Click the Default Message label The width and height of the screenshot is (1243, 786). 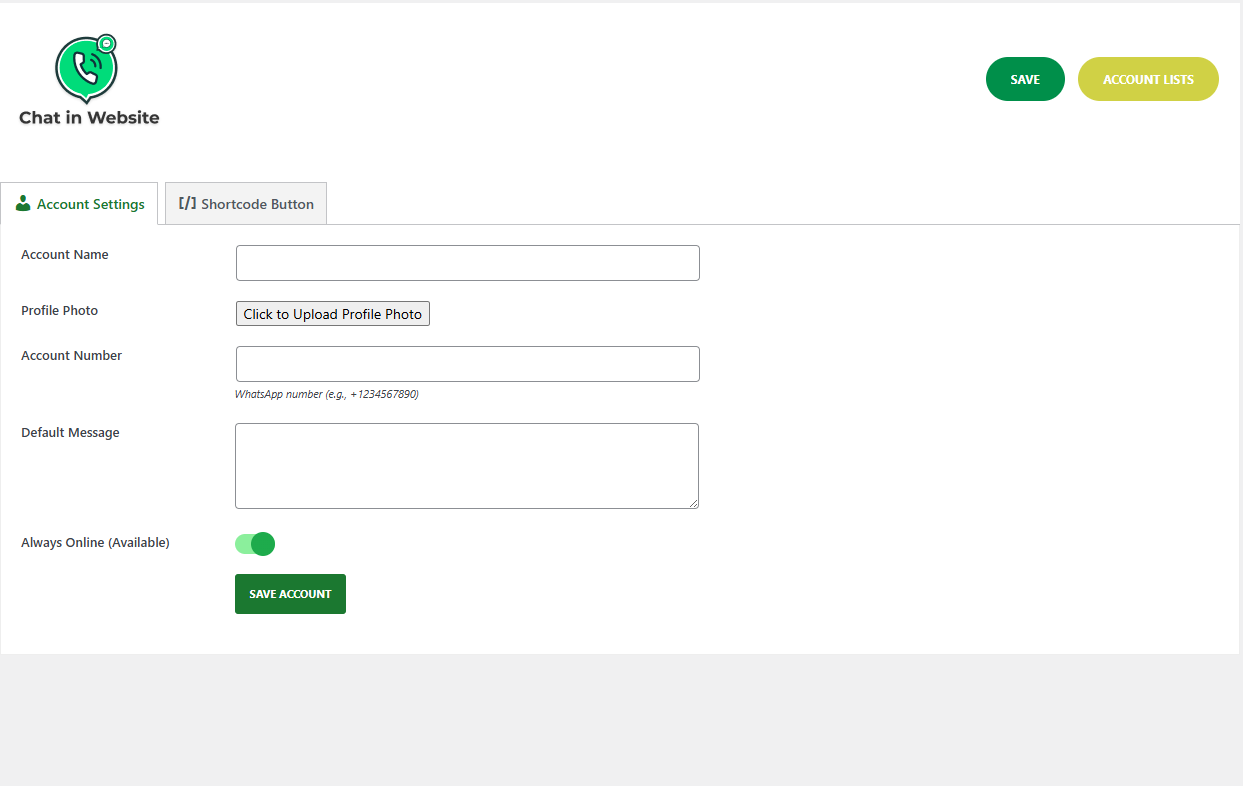(70, 433)
